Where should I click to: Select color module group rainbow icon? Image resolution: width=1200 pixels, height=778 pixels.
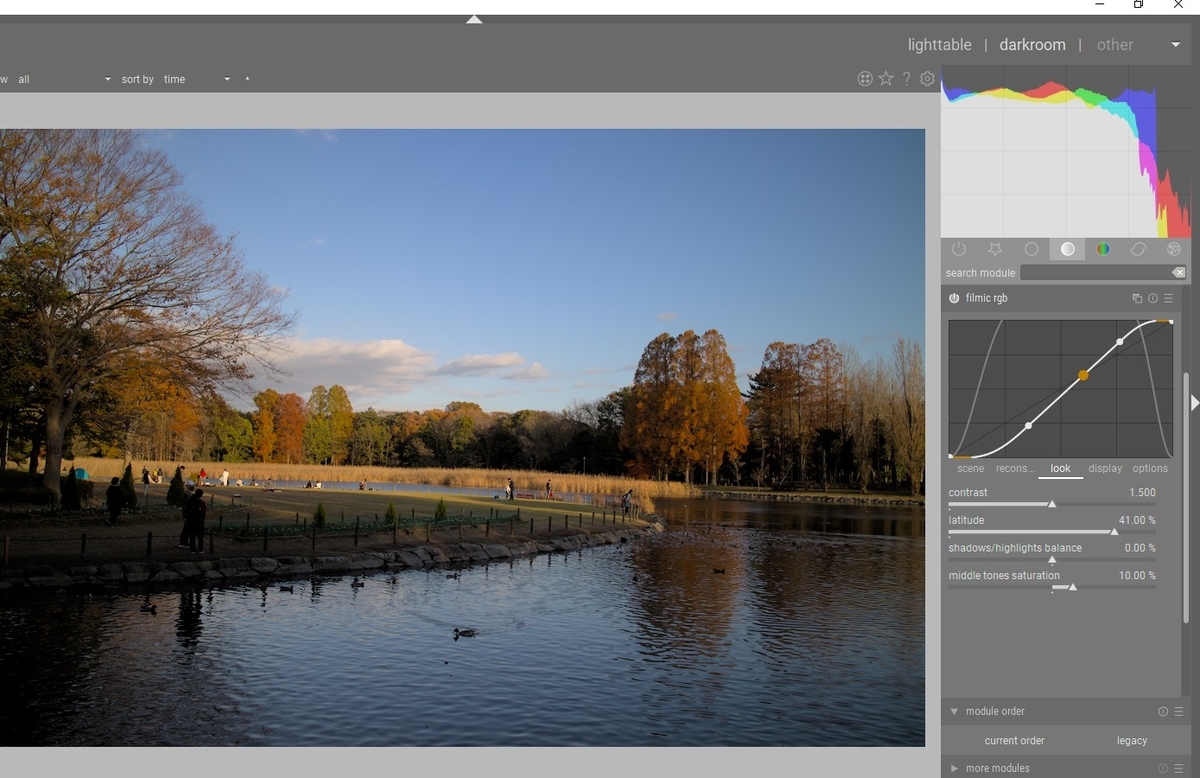click(1103, 249)
